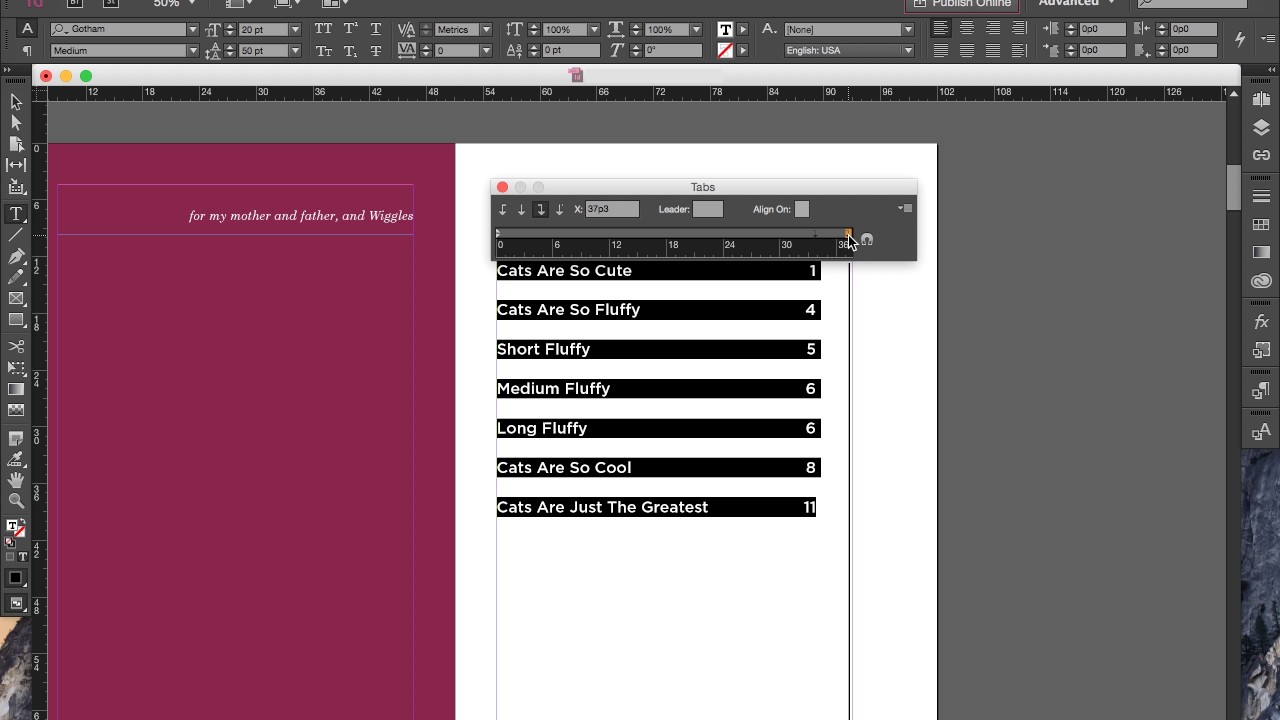Click the Align On field in Tabs
Viewport: 1280px width, 720px height.
pyautogui.click(x=802, y=209)
